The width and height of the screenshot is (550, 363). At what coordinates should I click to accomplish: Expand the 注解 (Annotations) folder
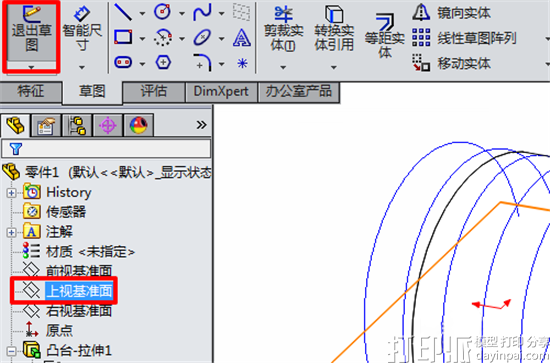click(x=11, y=232)
